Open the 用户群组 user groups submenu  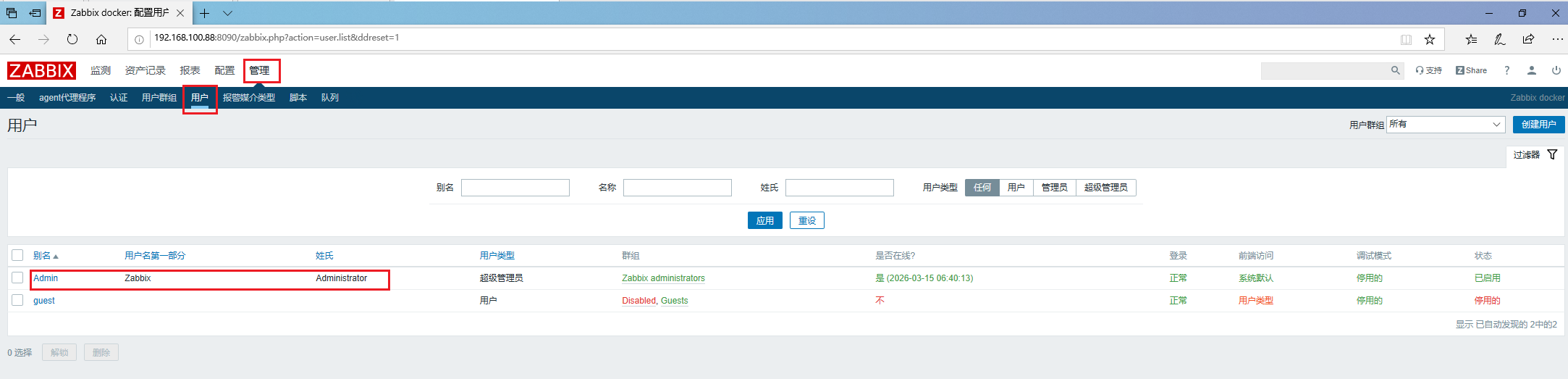coord(159,98)
